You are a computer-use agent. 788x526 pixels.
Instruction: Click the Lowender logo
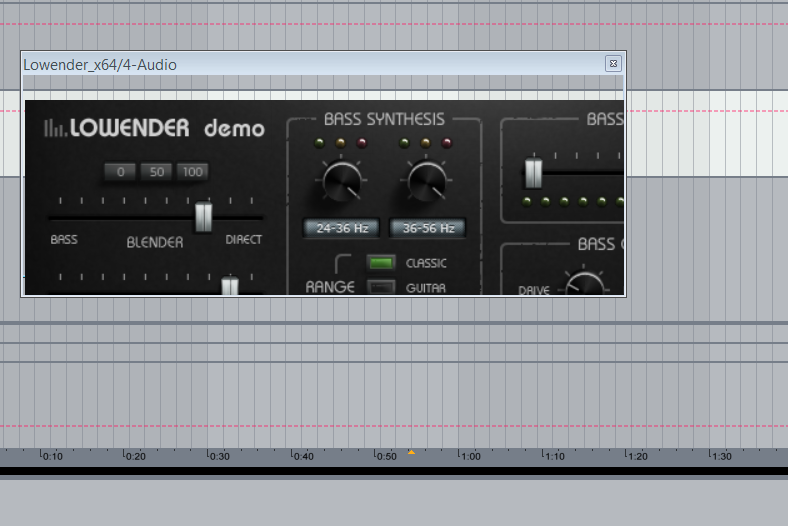(x=117, y=128)
